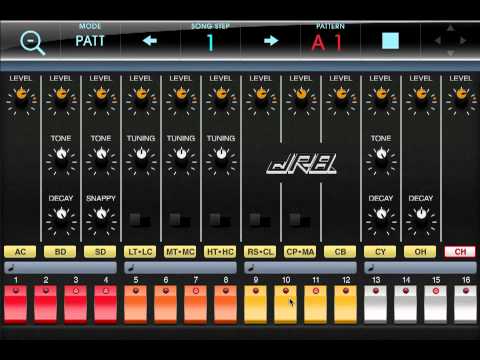Select the LT•LC instrument button
The height and width of the screenshot is (360, 480).
point(140,252)
